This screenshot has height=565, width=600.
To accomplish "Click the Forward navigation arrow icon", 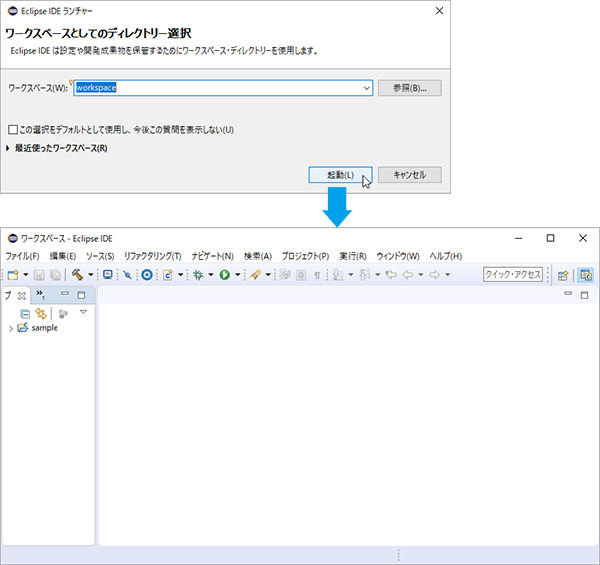I will 434,275.
